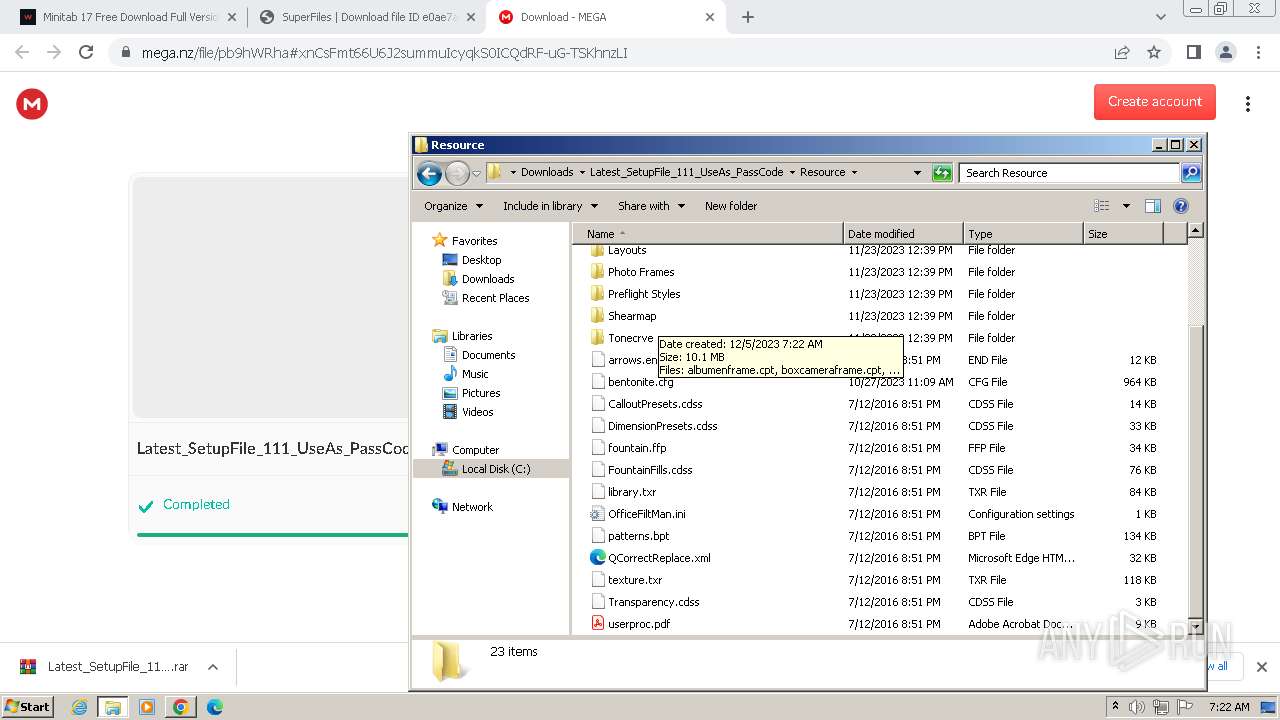Select the Layouts folder
1280x720 pixels.
point(627,250)
